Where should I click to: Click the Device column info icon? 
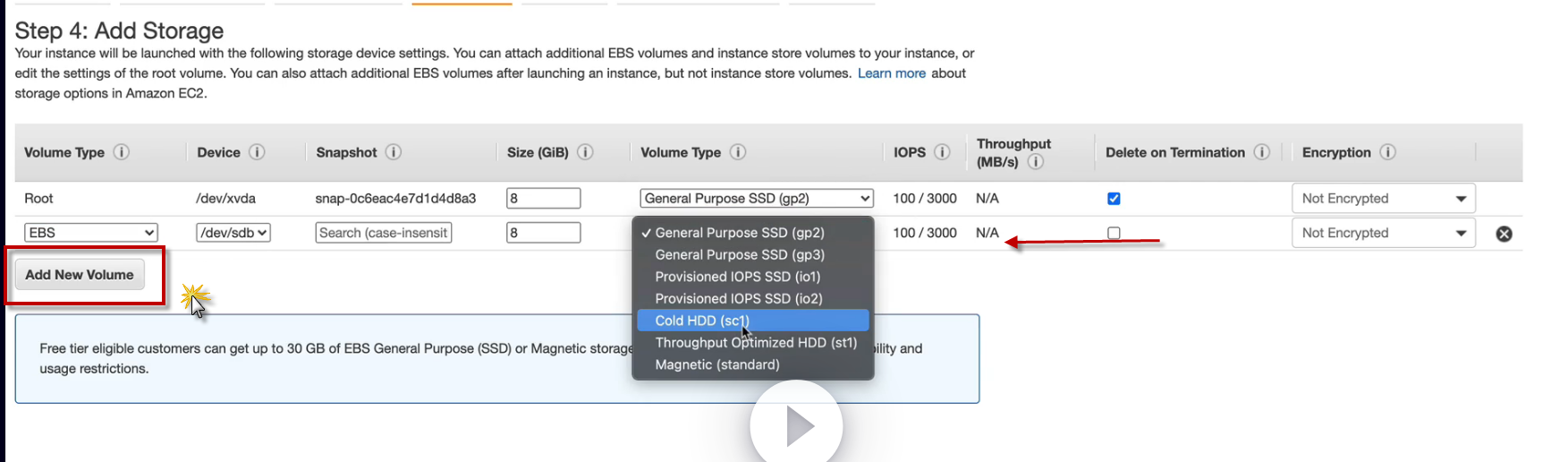coord(257,152)
